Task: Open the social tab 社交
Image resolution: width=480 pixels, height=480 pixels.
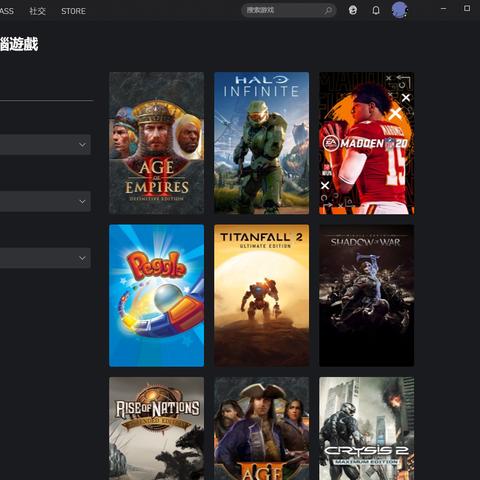Action: [37, 11]
